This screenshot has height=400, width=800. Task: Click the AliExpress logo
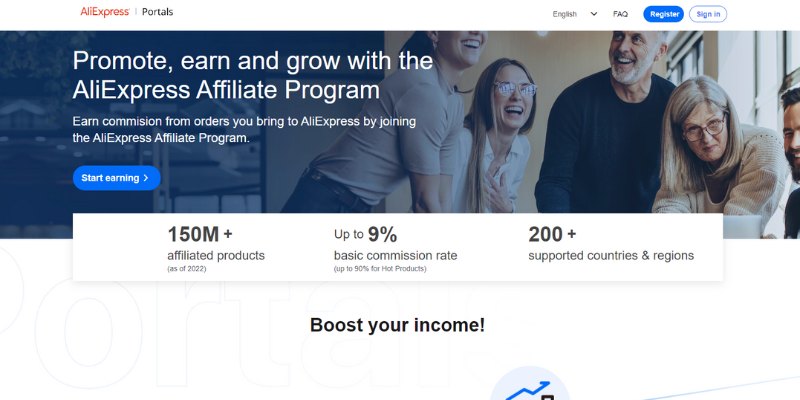click(105, 12)
